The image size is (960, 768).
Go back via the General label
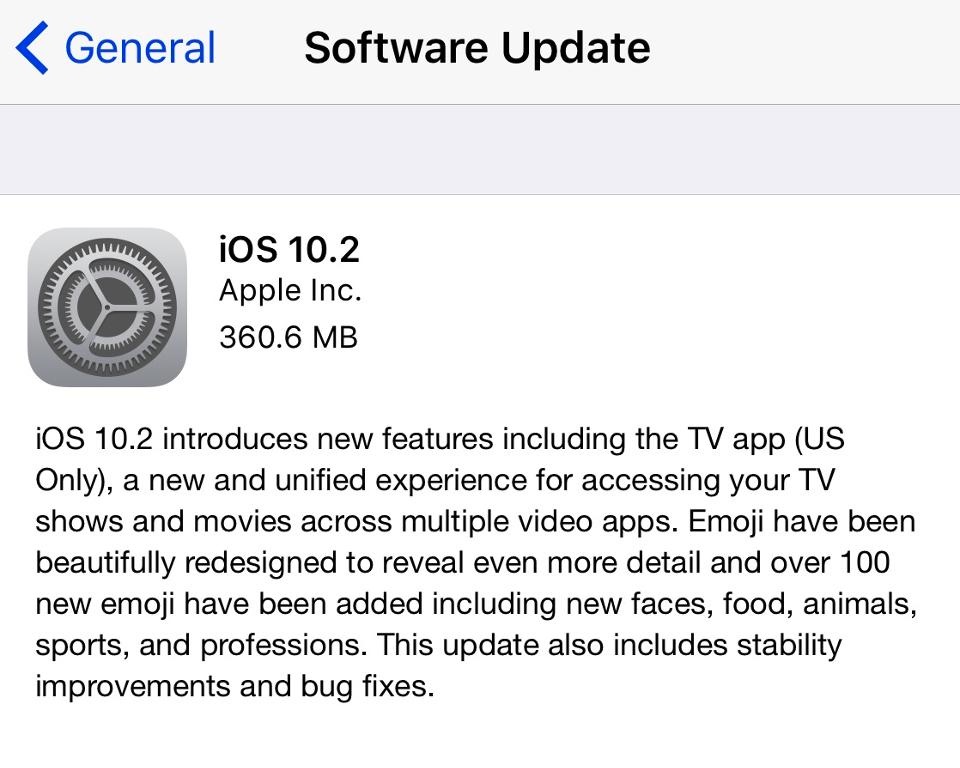coord(140,48)
